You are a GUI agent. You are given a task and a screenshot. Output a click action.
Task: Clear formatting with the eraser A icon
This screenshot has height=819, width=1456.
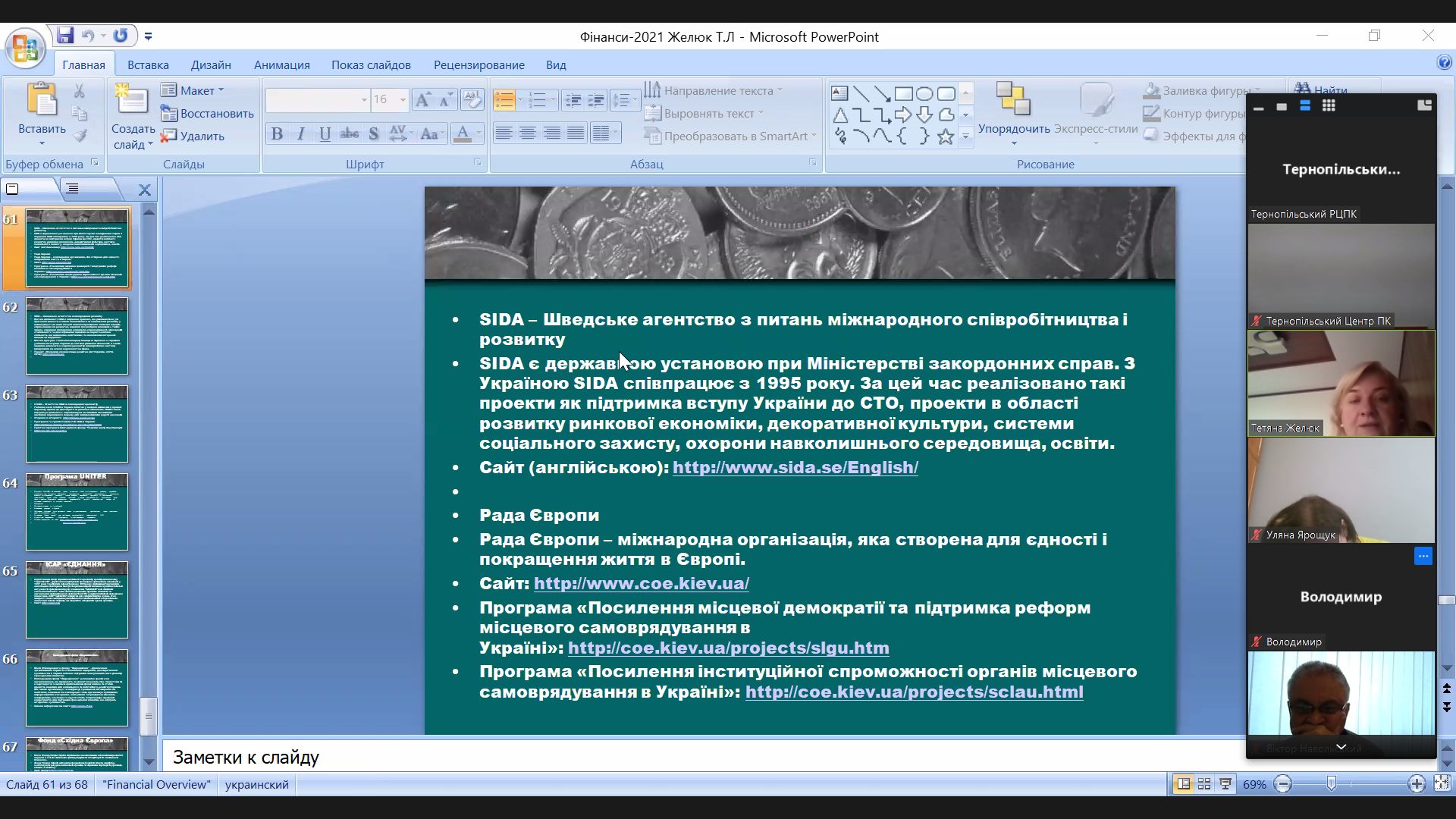click(x=472, y=99)
